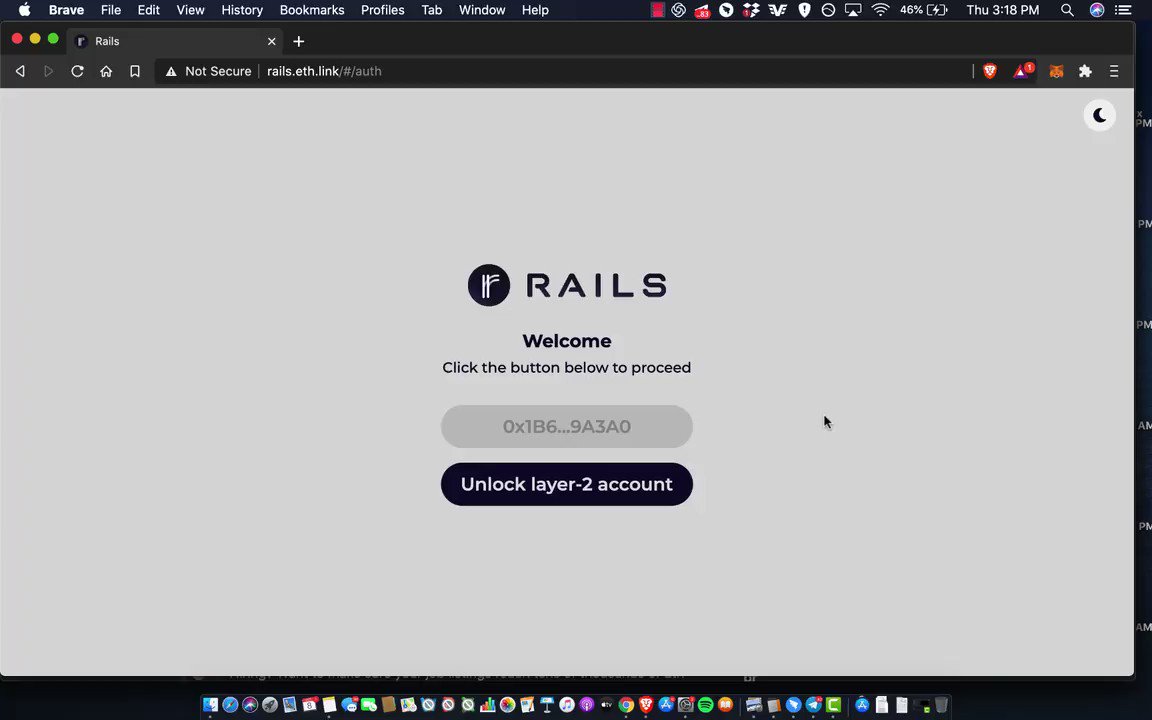Open Podcasts in the Dock
Image resolution: width=1152 pixels, height=720 pixels.
586,705
